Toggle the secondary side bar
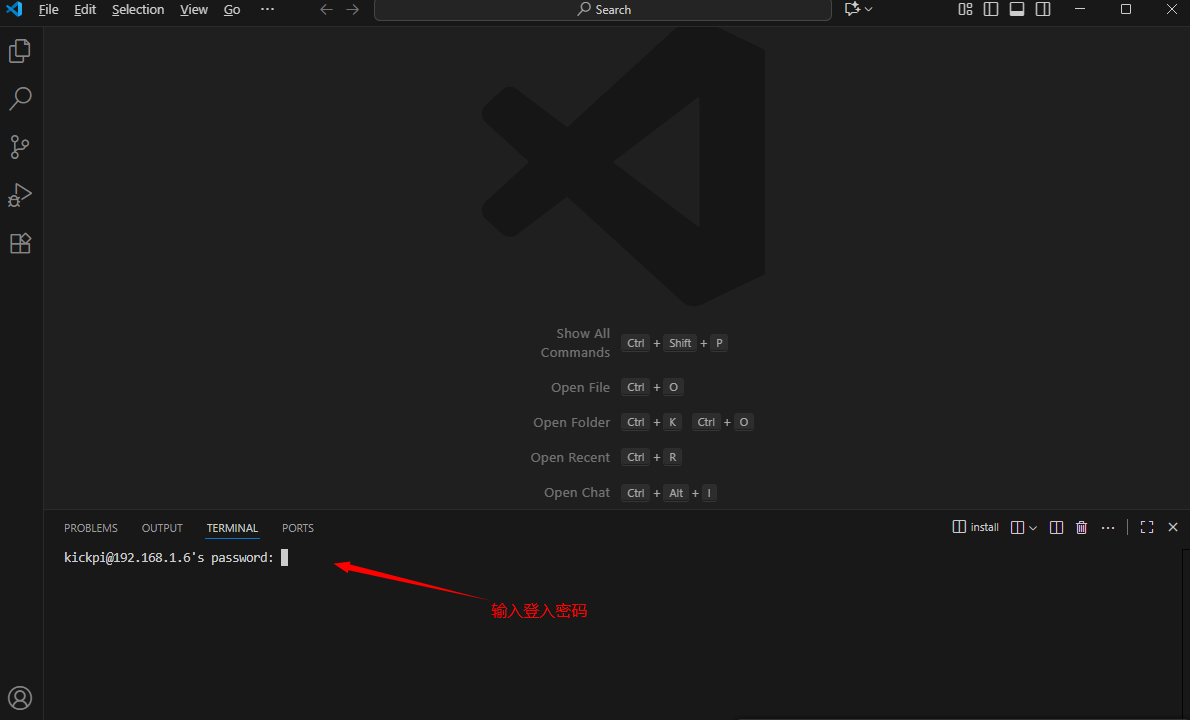Screen dimensions: 1190x720 (1044, 9)
